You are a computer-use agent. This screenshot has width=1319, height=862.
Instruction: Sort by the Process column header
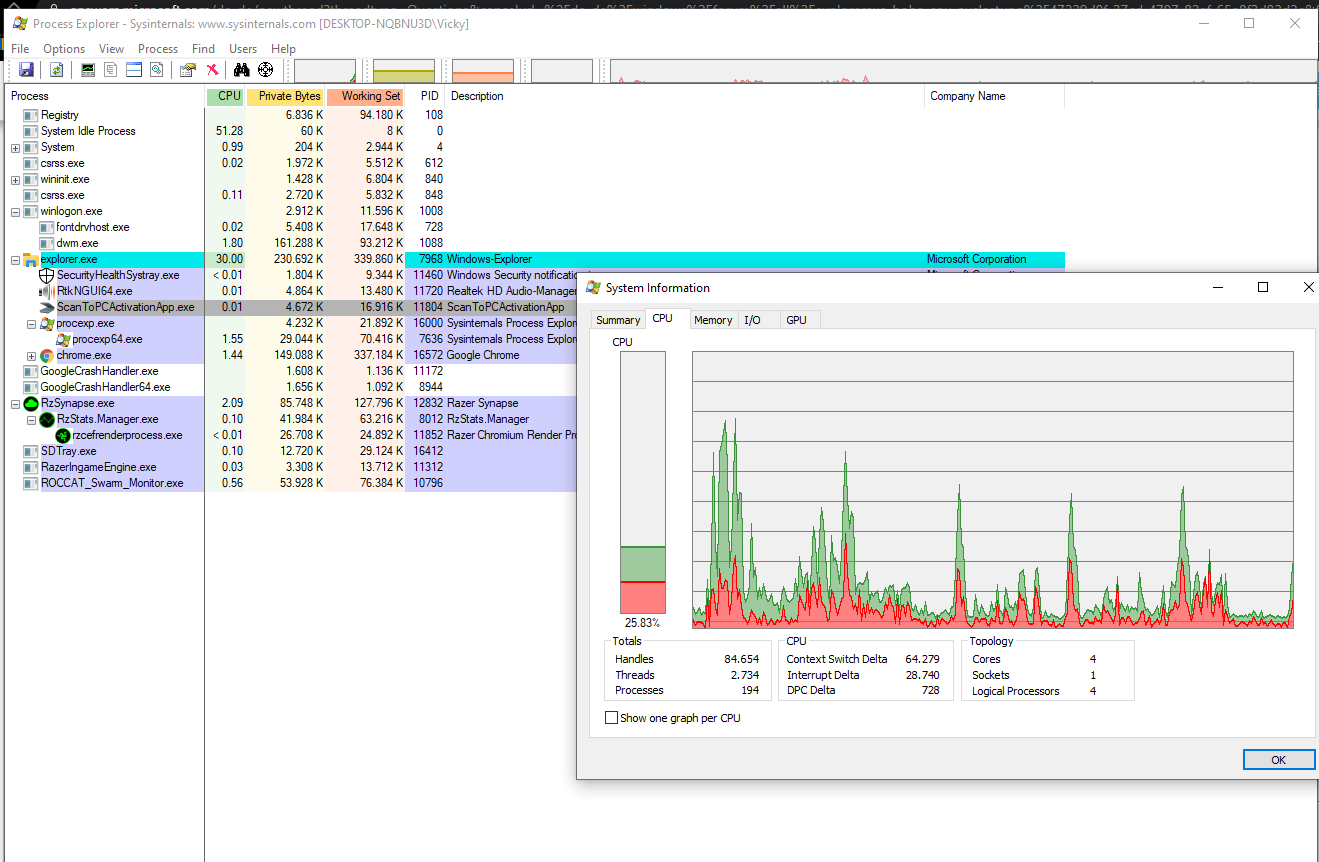pyautogui.click(x=105, y=96)
